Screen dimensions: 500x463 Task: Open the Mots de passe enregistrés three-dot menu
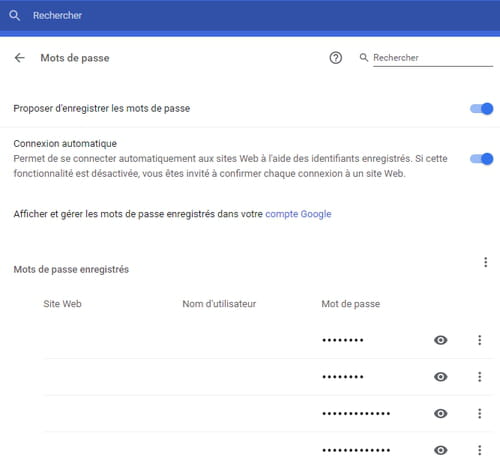pyautogui.click(x=486, y=262)
